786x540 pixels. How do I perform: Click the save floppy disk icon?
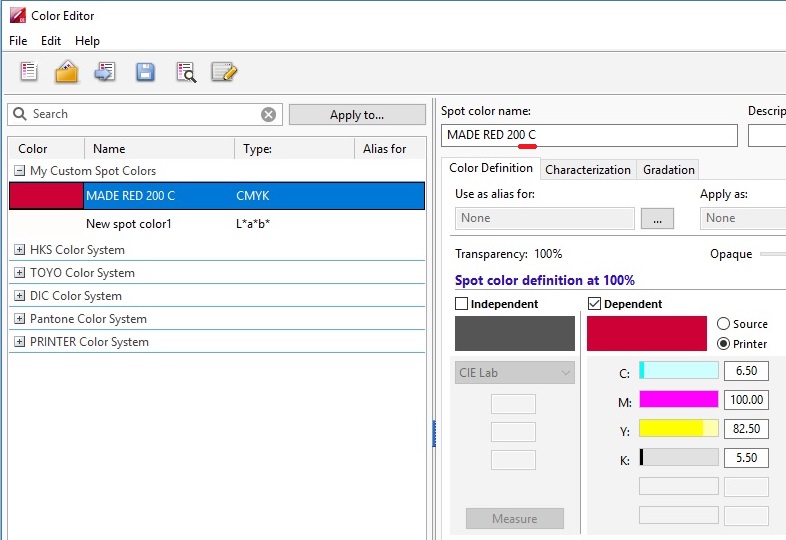click(x=145, y=71)
